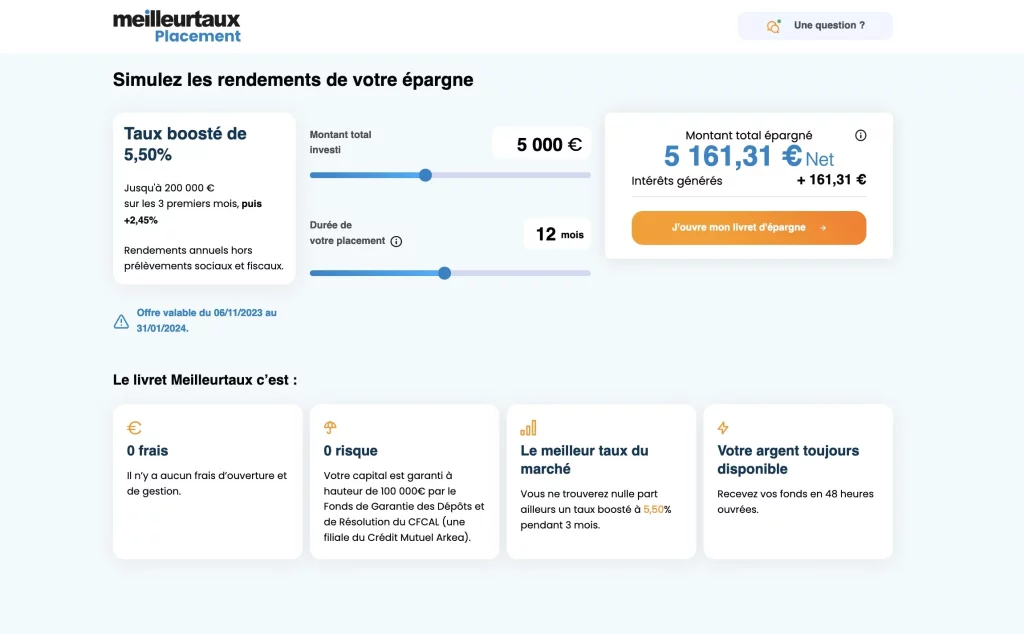Image resolution: width=1024 pixels, height=634 pixels.
Task: Click the umbrella icon above 0 risque
Action: pos(330,428)
